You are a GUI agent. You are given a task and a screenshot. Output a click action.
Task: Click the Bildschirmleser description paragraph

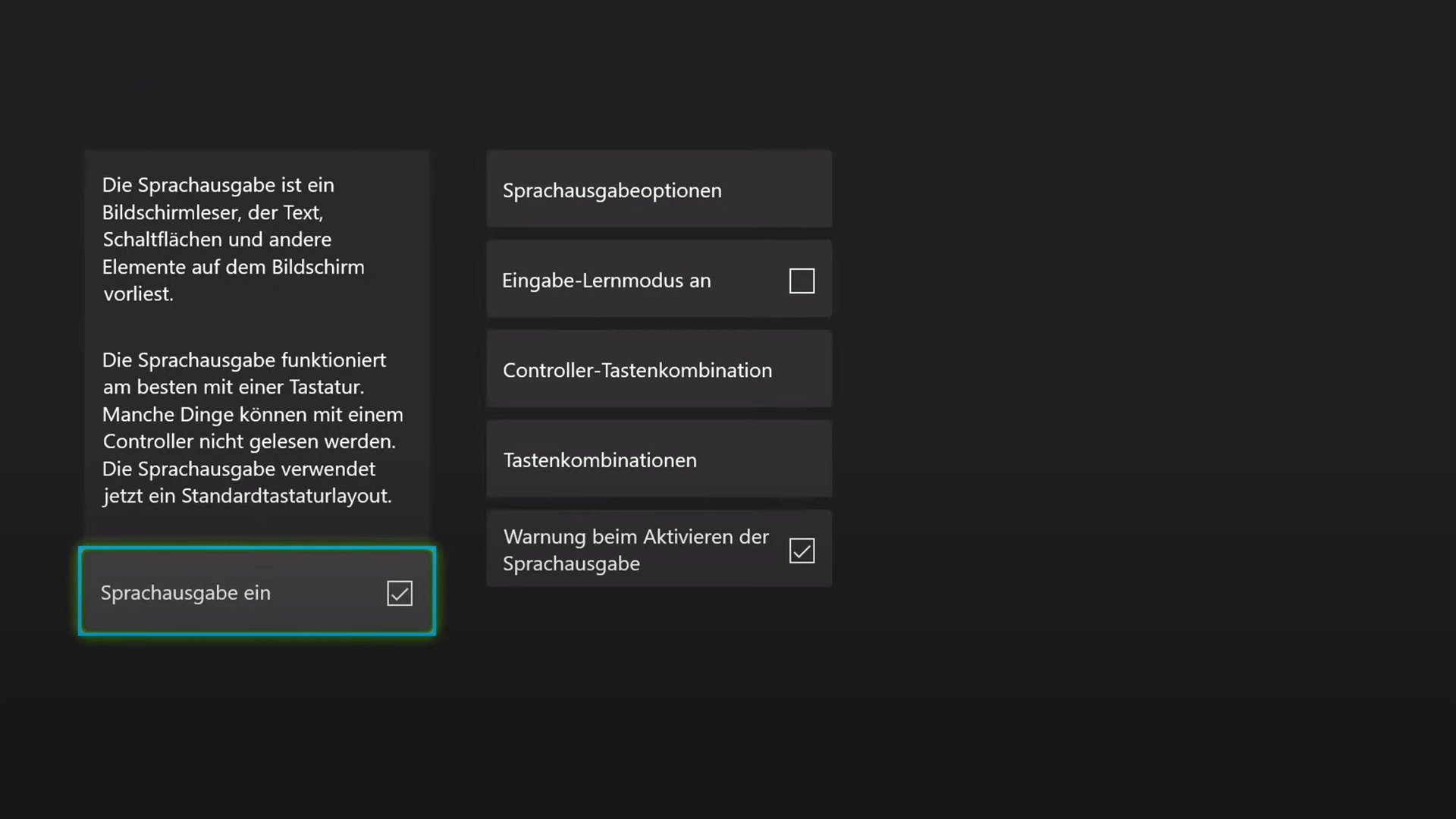233,239
